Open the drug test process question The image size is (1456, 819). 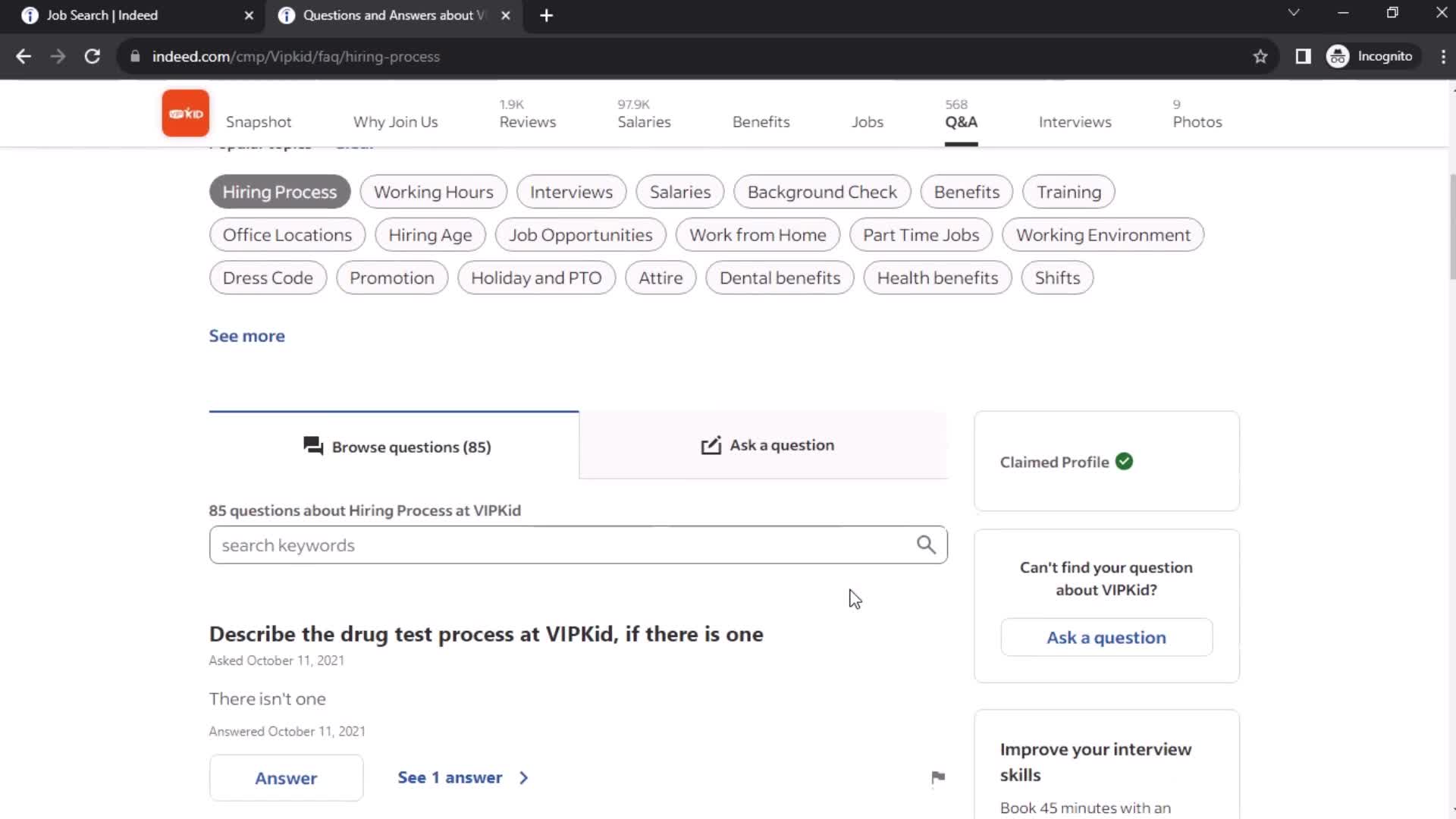[486, 634]
